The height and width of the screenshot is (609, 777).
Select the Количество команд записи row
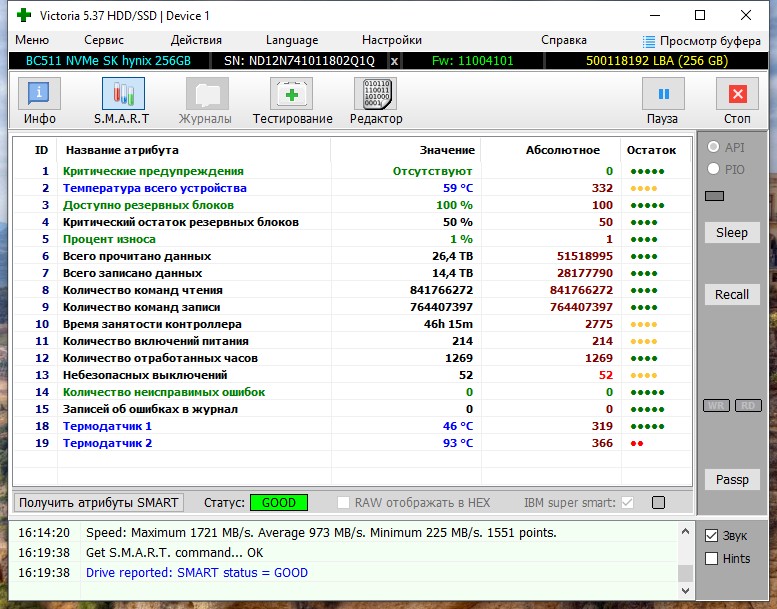[353, 307]
